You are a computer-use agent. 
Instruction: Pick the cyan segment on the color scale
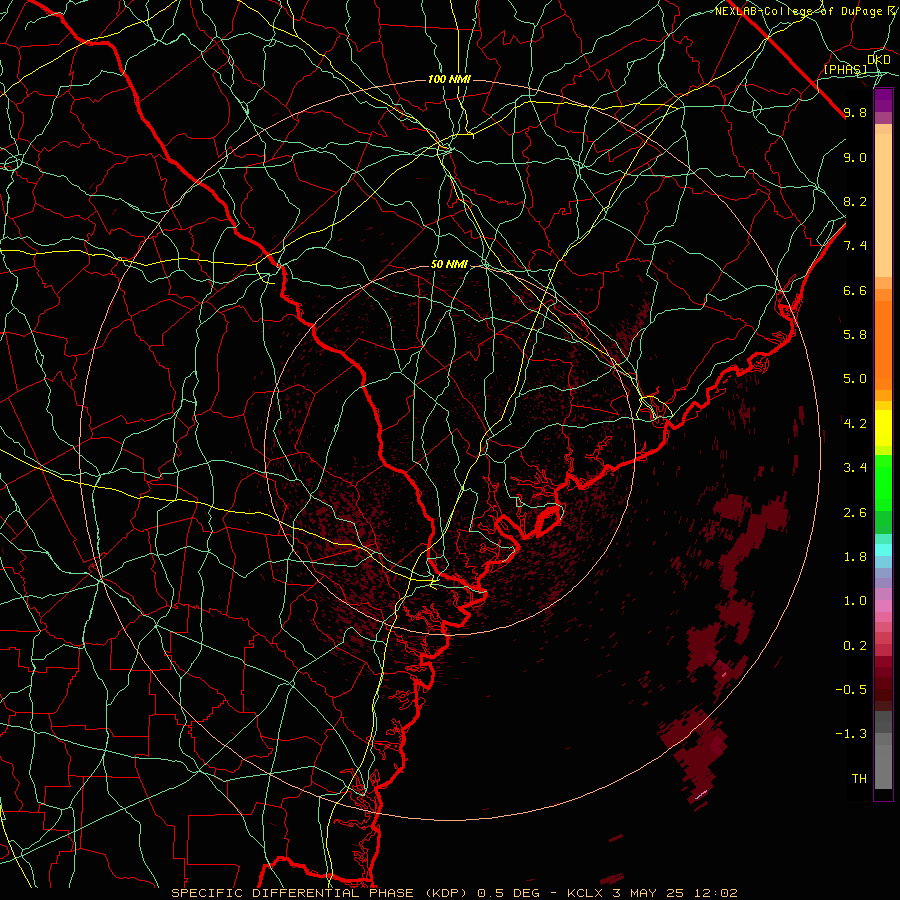pyautogui.click(x=883, y=550)
